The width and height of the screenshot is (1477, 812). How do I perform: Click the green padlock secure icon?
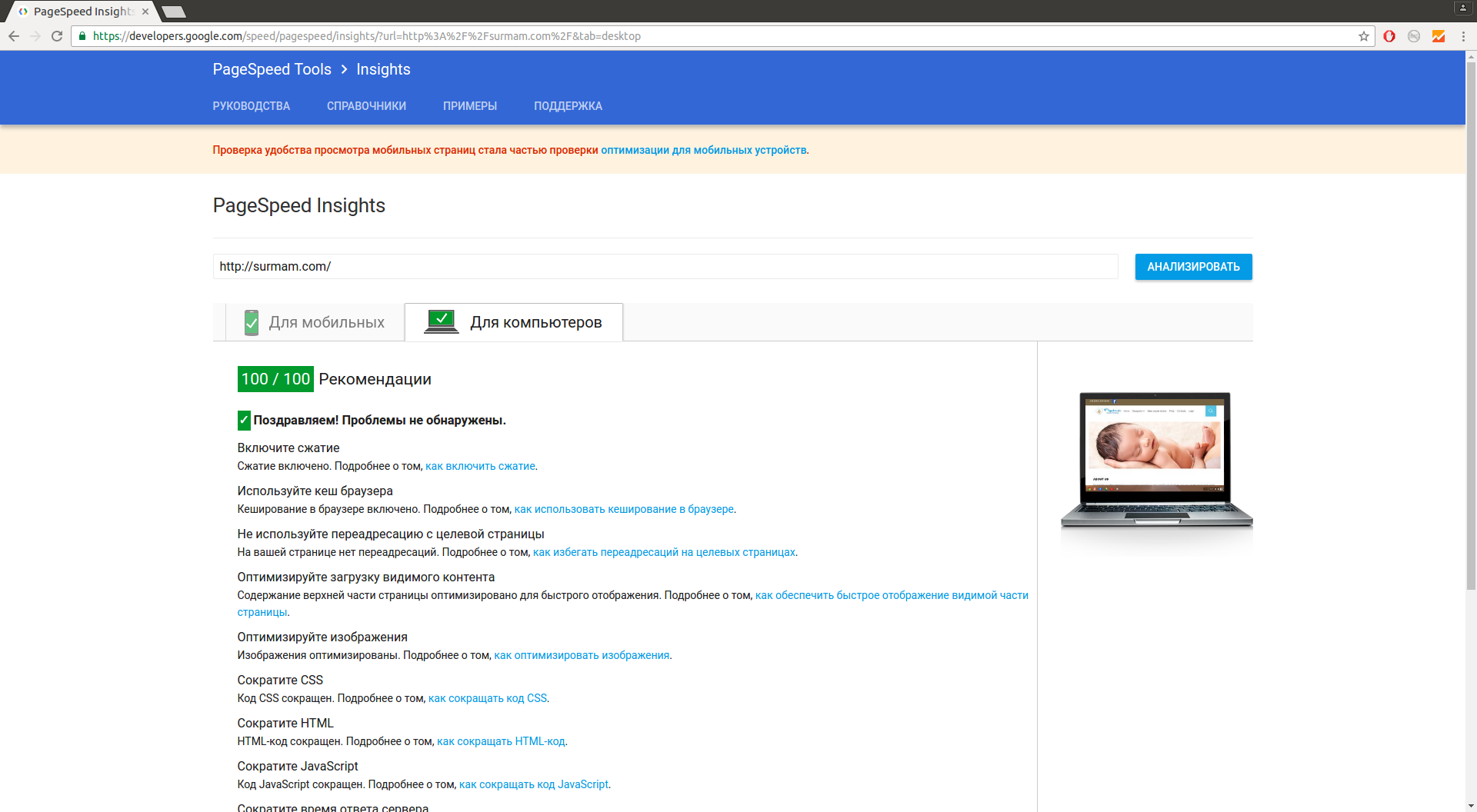[82, 36]
